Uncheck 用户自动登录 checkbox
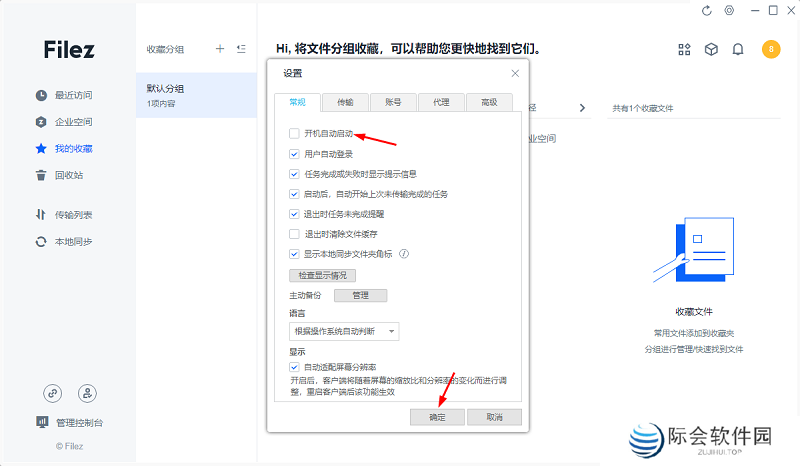The image size is (800, 466). click(x=294, y=154)
